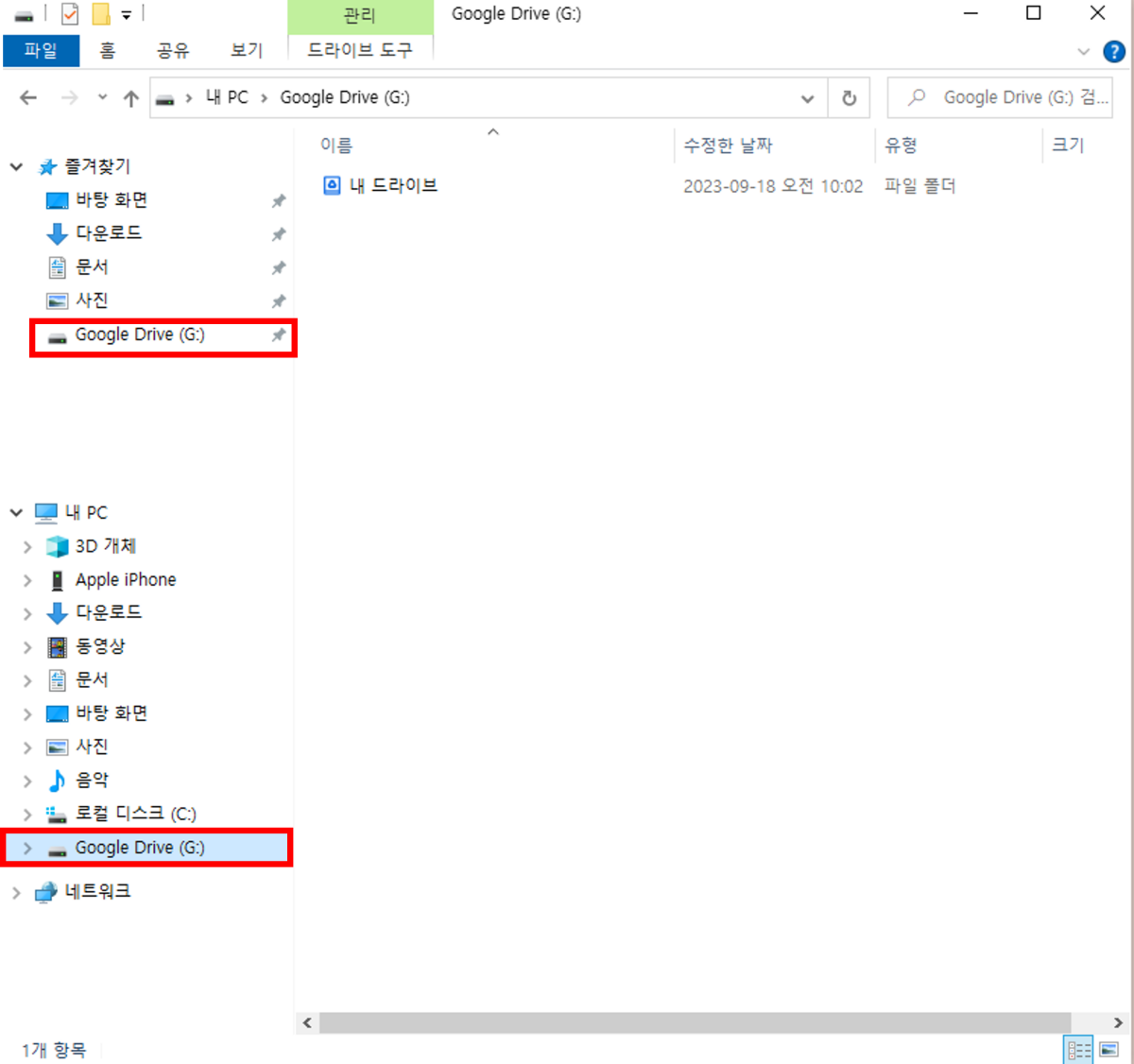1134x1064 pixels.
Task: Open the Quick Access Toolbar customize arrow
Action: (127, 15)
